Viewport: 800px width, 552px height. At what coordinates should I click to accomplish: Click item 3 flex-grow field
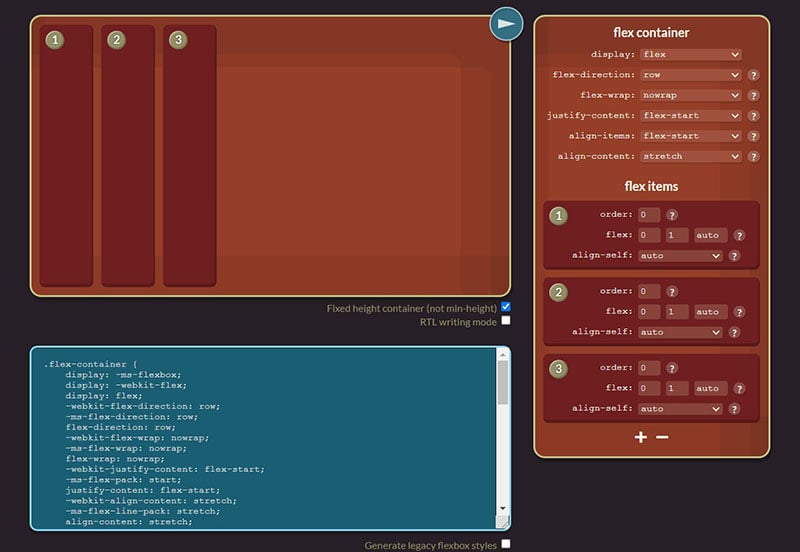(649, 388)
